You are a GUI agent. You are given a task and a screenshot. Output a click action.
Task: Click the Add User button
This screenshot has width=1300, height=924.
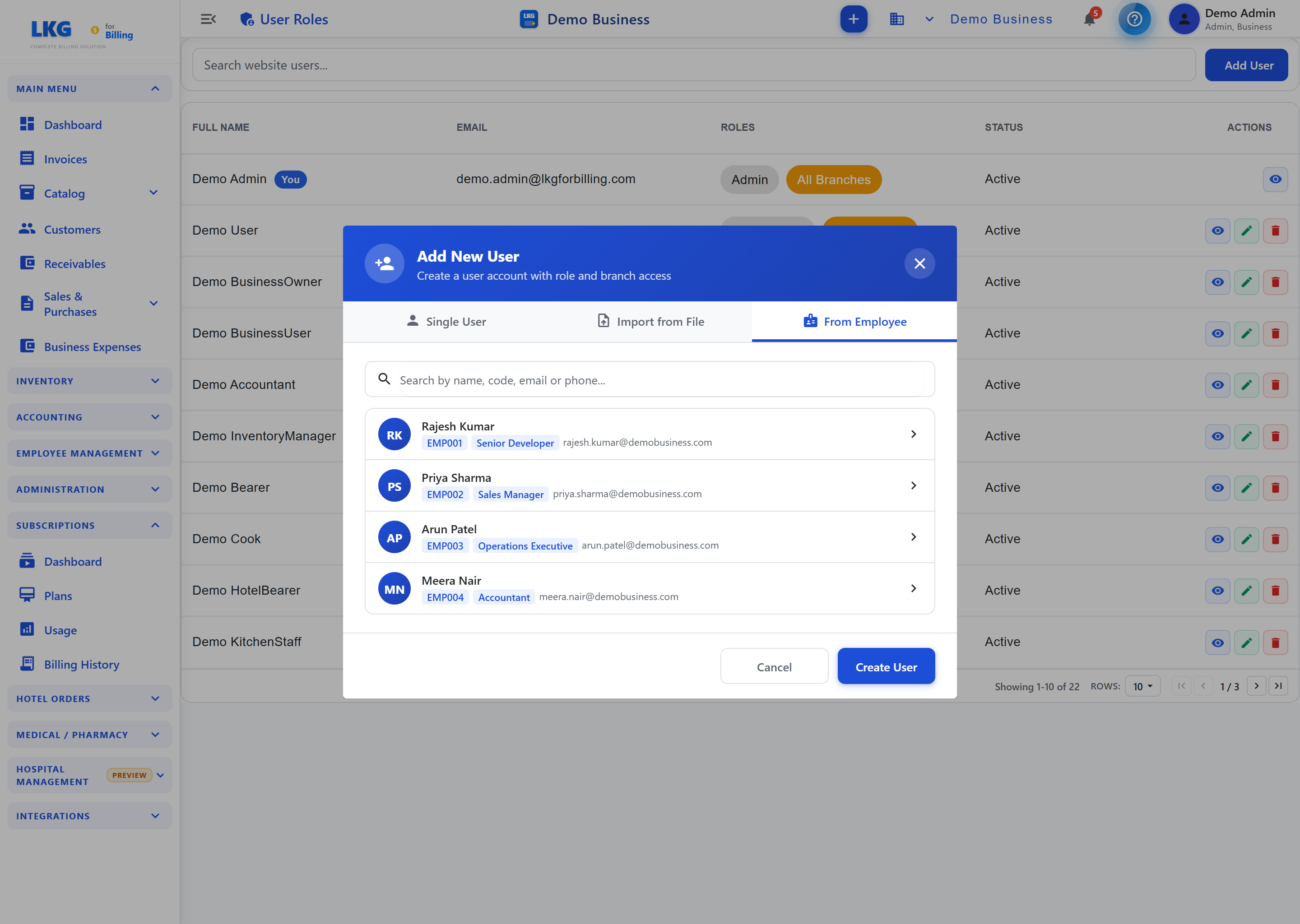click(1246, 65)
